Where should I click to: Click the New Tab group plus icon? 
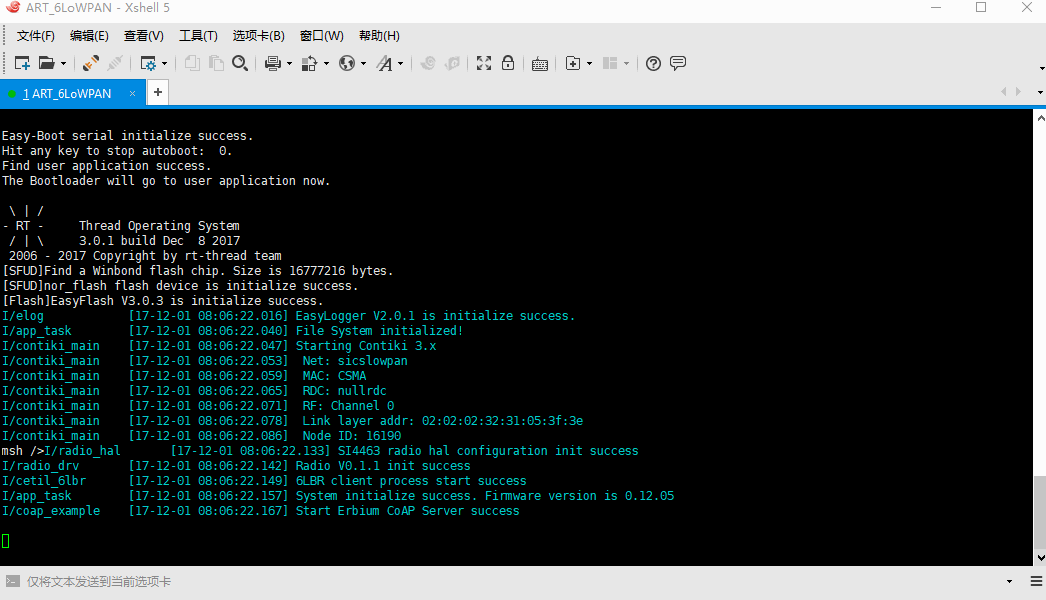573,63
